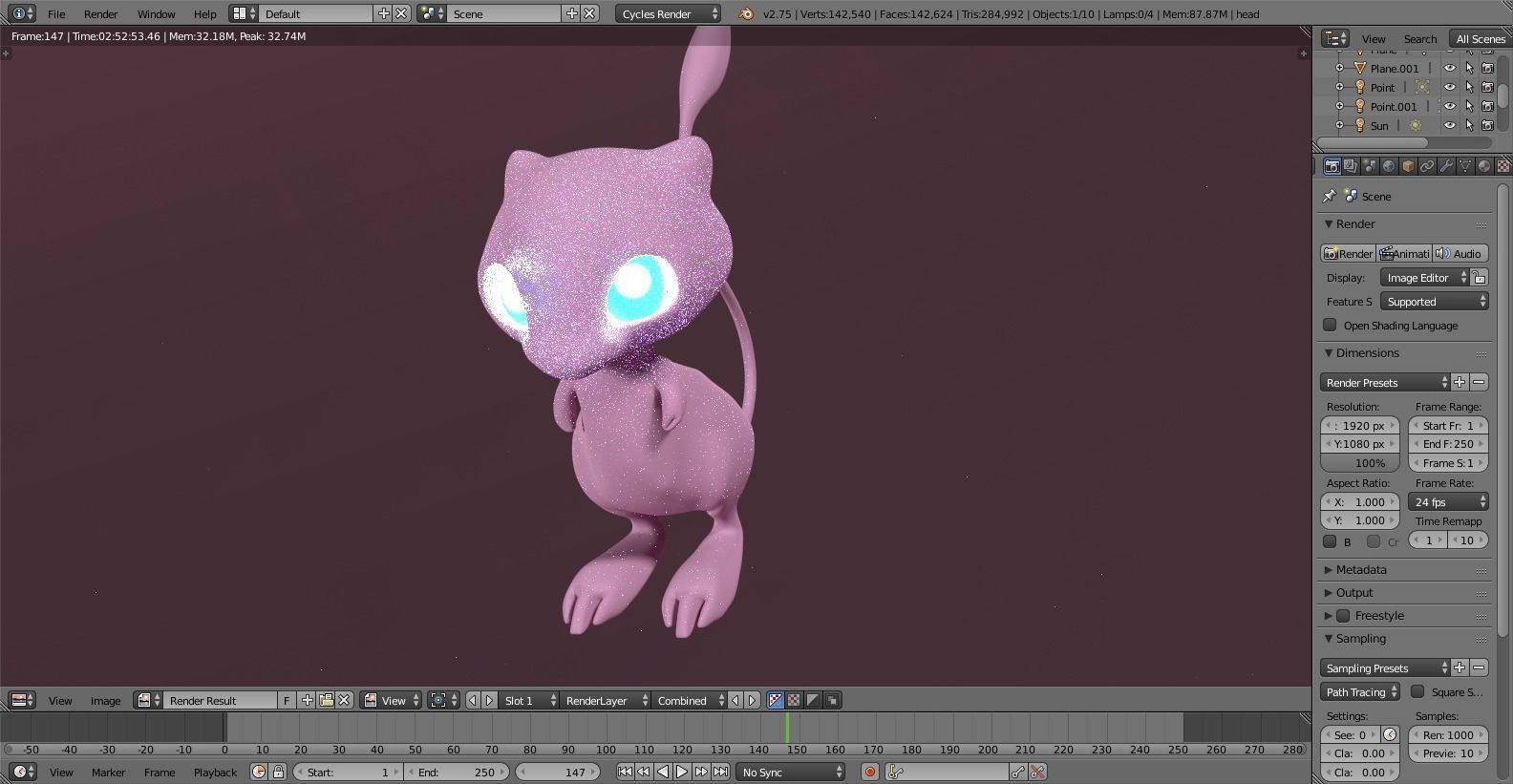
Task: Create a new image with plus icon
Action: click(308, 700)
